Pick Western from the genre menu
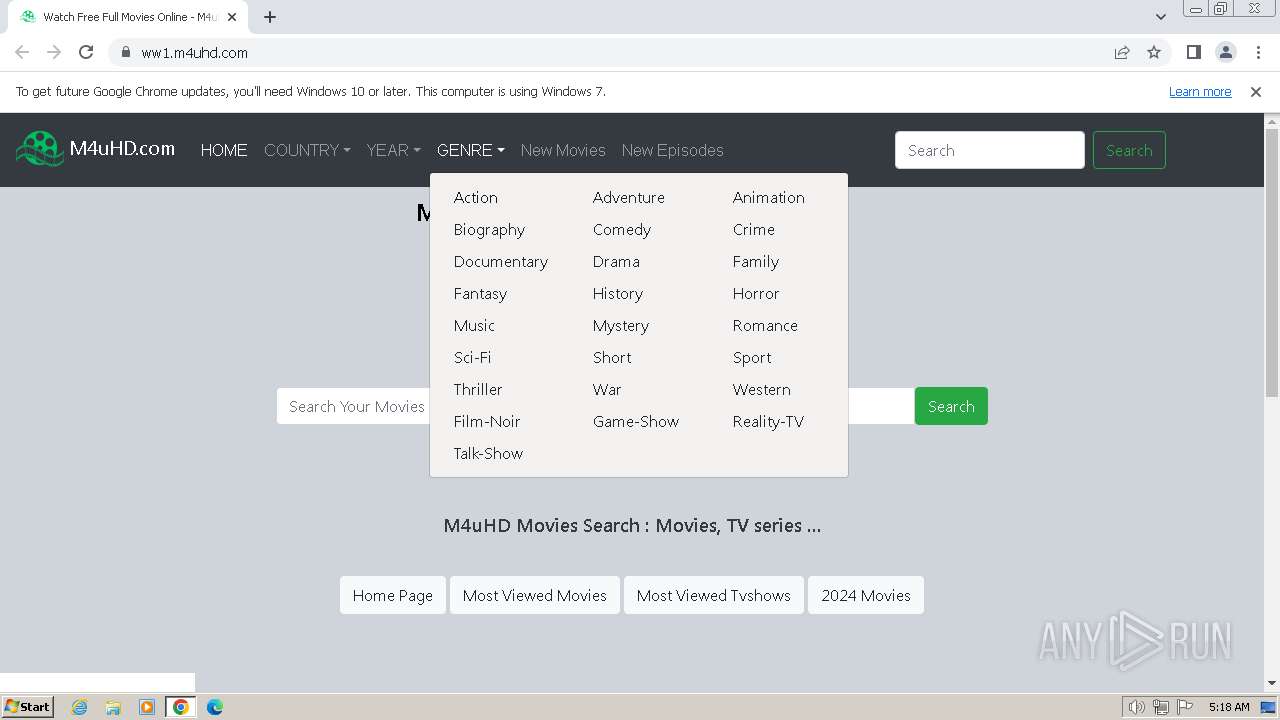 click(x=762, y=389)
